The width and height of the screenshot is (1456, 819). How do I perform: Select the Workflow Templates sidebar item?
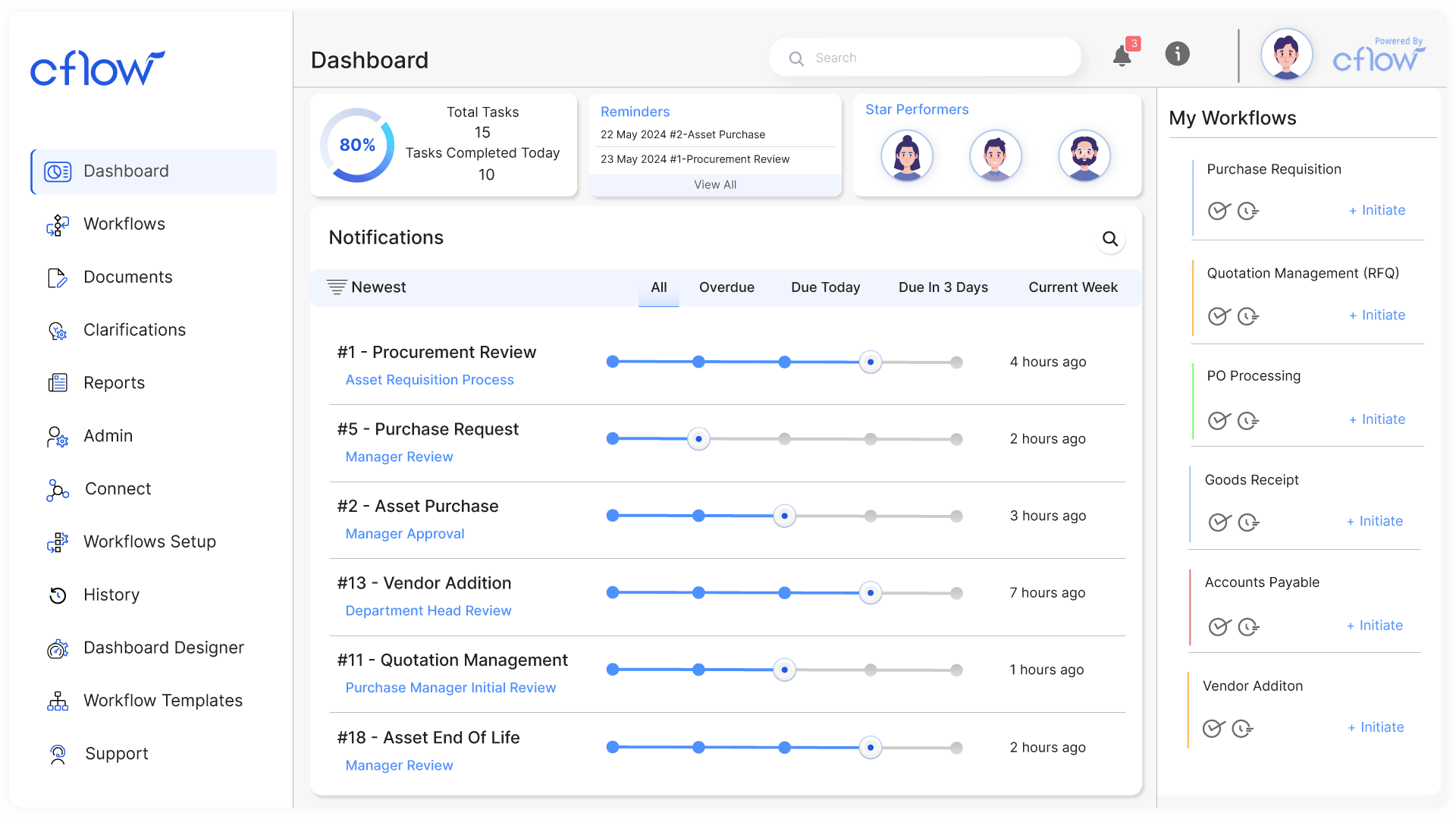[x=163, y=700]
